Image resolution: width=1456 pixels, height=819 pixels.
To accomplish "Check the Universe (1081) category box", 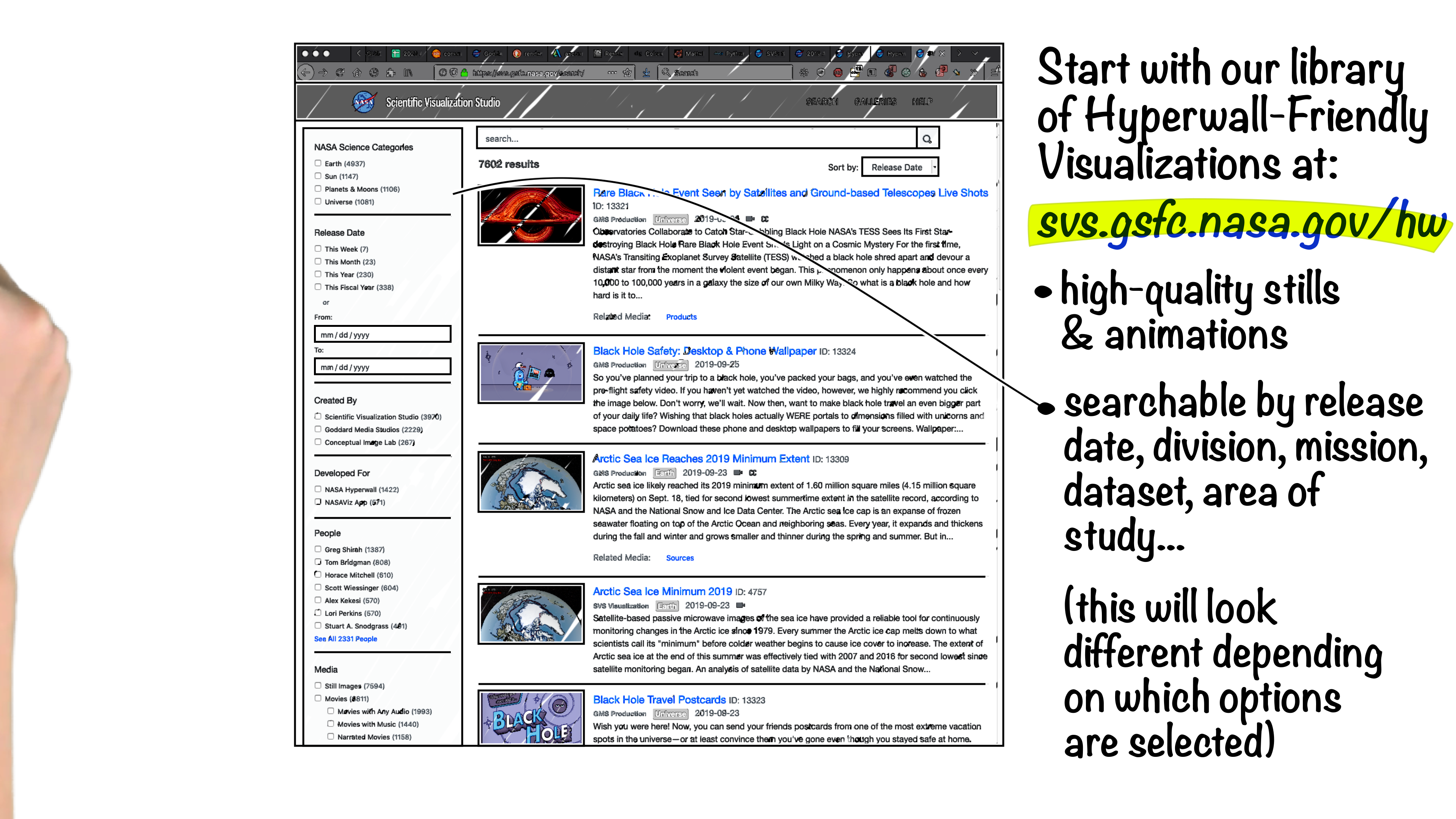I will (318, 201).
